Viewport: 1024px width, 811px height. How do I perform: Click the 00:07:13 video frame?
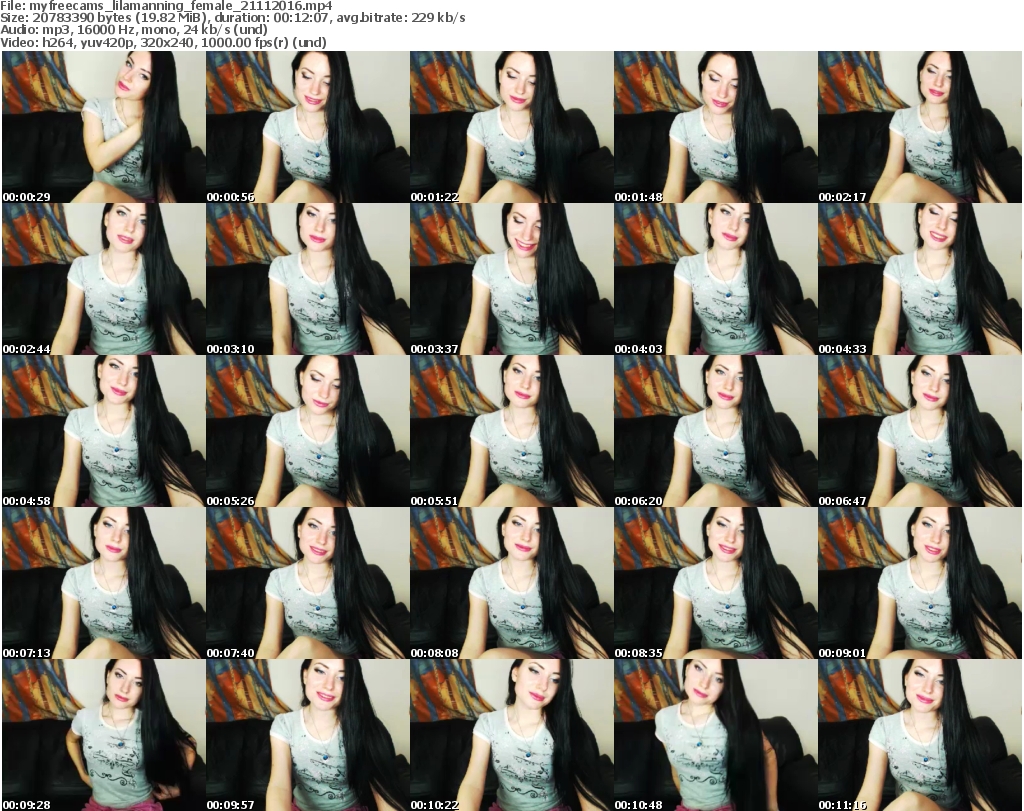point(104,583)
